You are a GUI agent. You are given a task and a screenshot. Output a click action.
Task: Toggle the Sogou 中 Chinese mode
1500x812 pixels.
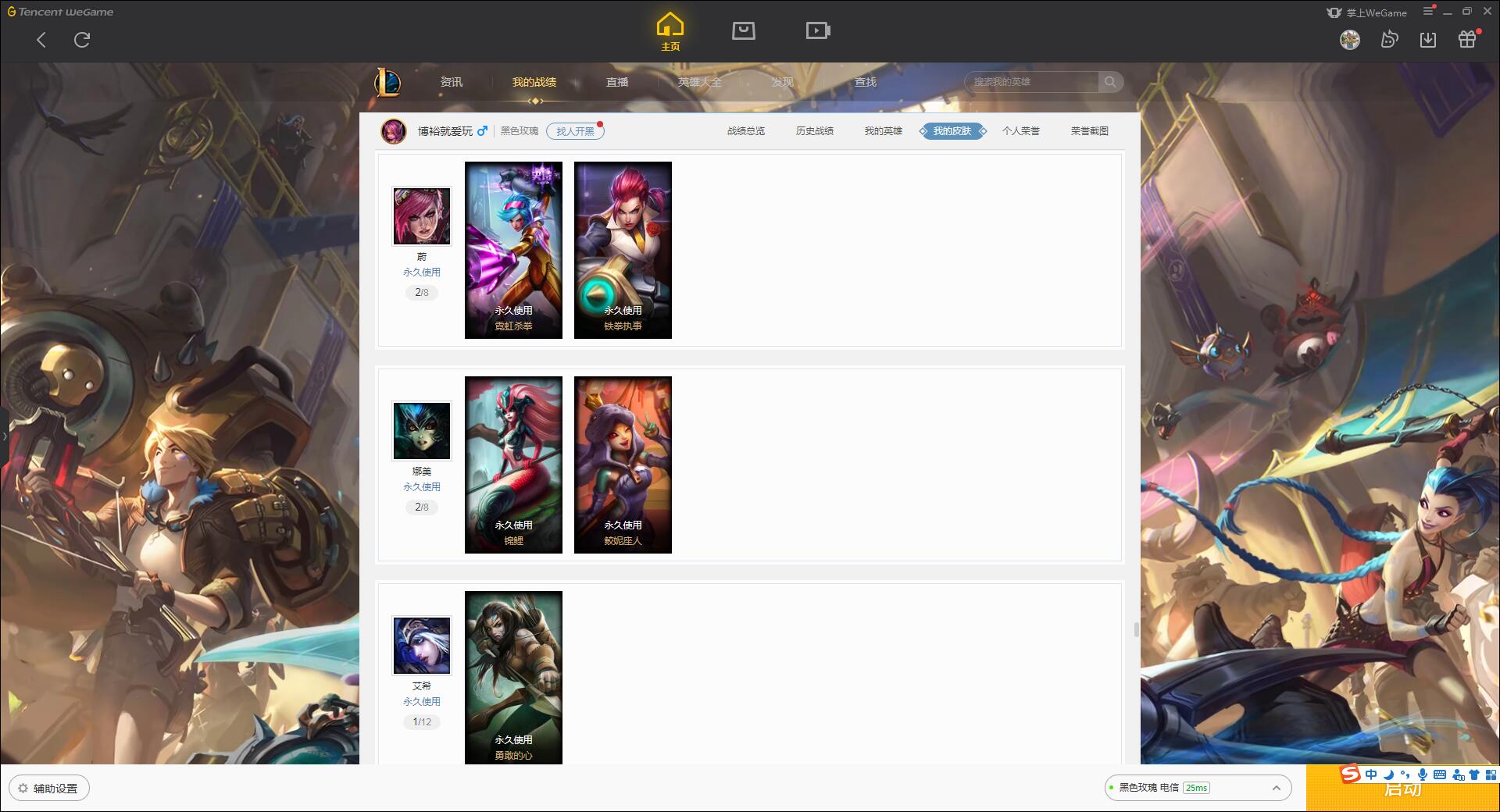(1371, 775)
